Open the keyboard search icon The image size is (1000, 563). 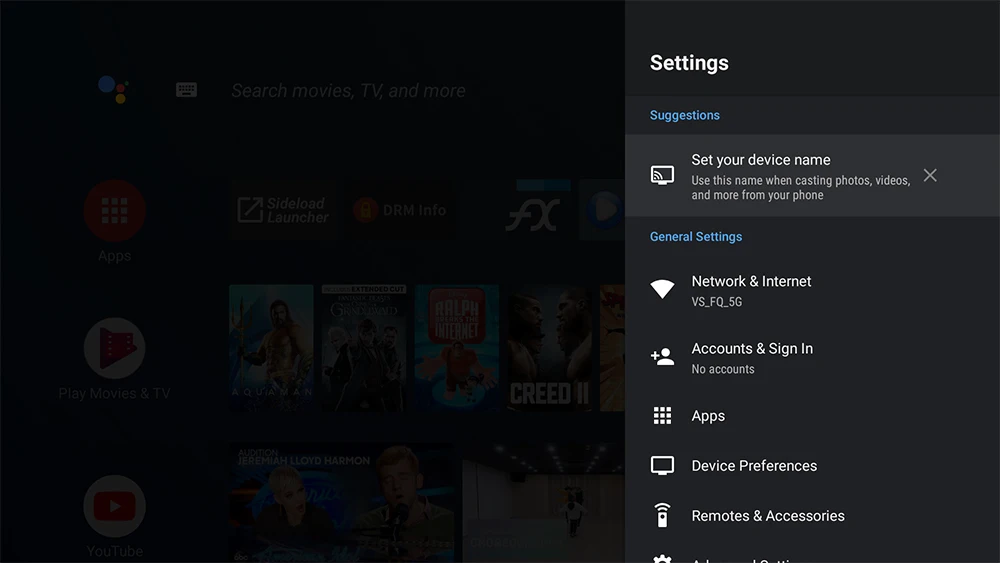(186, 90)
